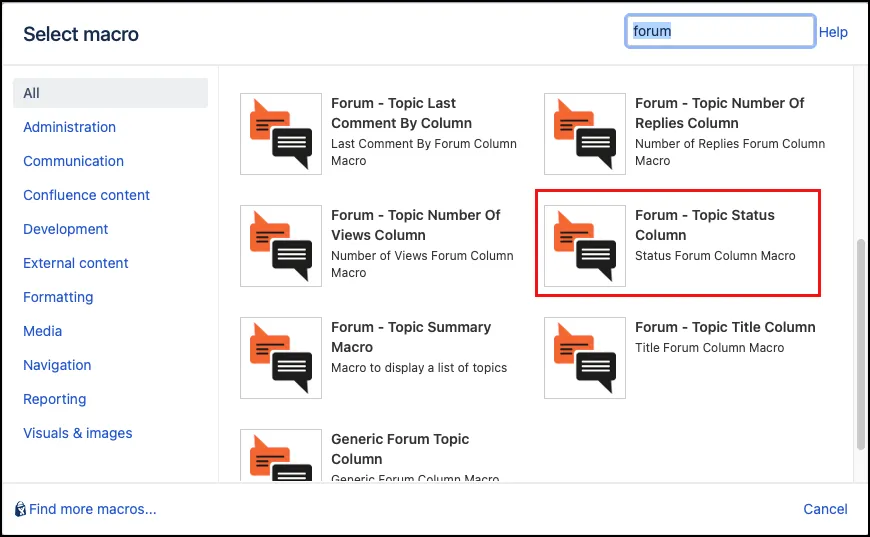Click description Title Forum Column Macro
This screenshot has height=537, width=870.
coord(710,348)
